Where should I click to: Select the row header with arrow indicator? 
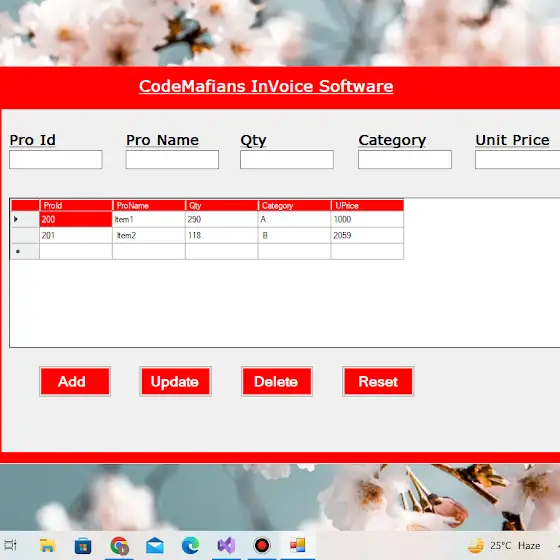[25, 219]
